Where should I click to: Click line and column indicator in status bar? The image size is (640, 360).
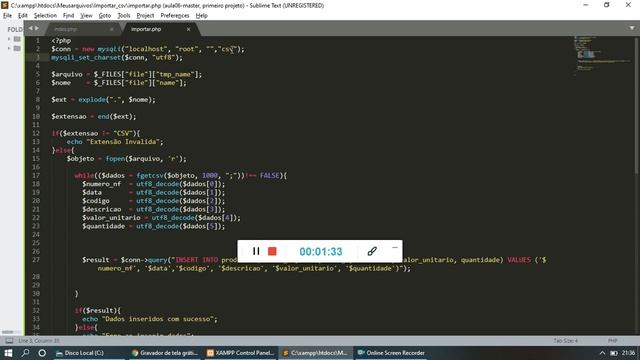(39, 340)
